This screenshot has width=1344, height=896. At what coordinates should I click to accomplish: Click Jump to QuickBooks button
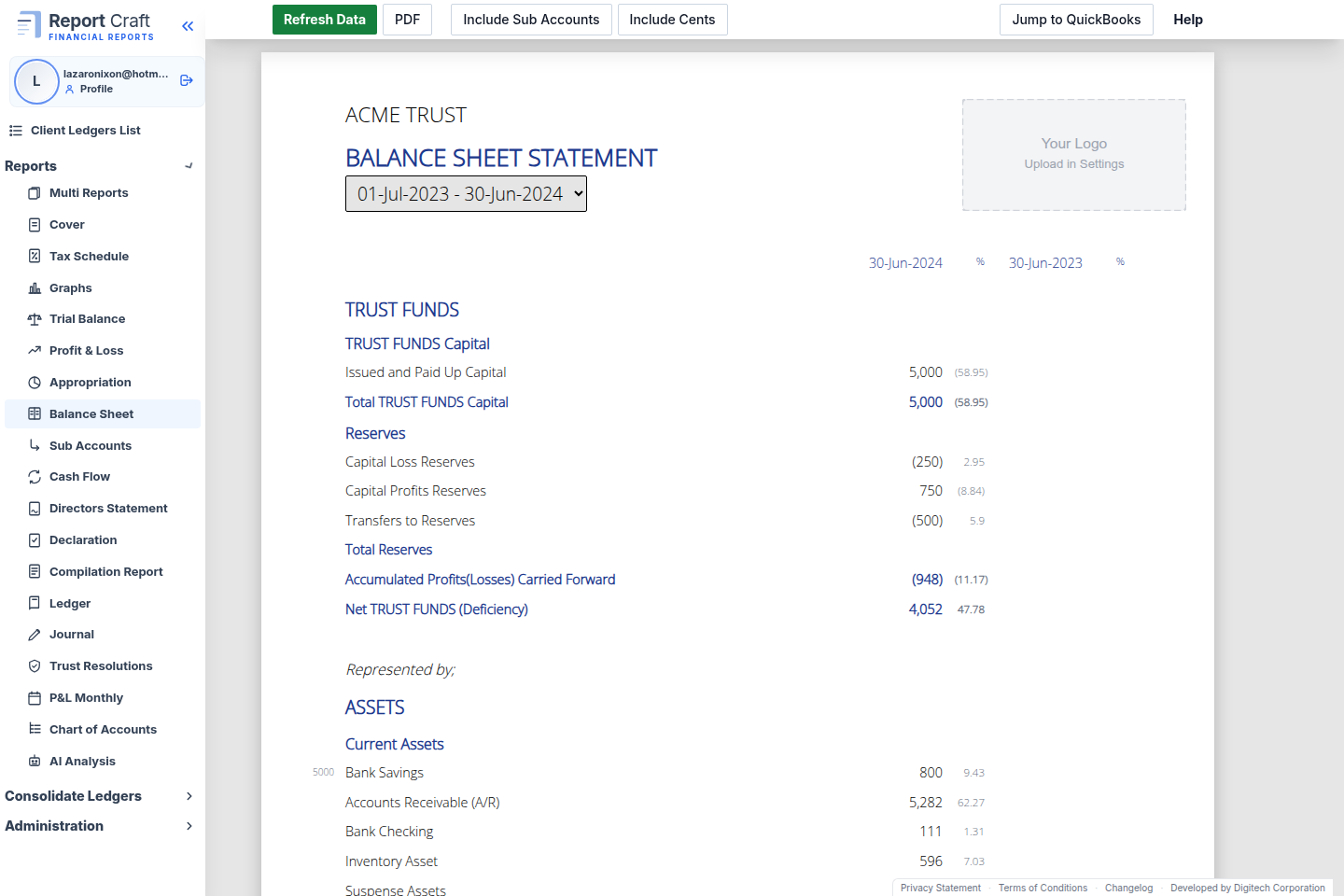(x=1076, y=20)
